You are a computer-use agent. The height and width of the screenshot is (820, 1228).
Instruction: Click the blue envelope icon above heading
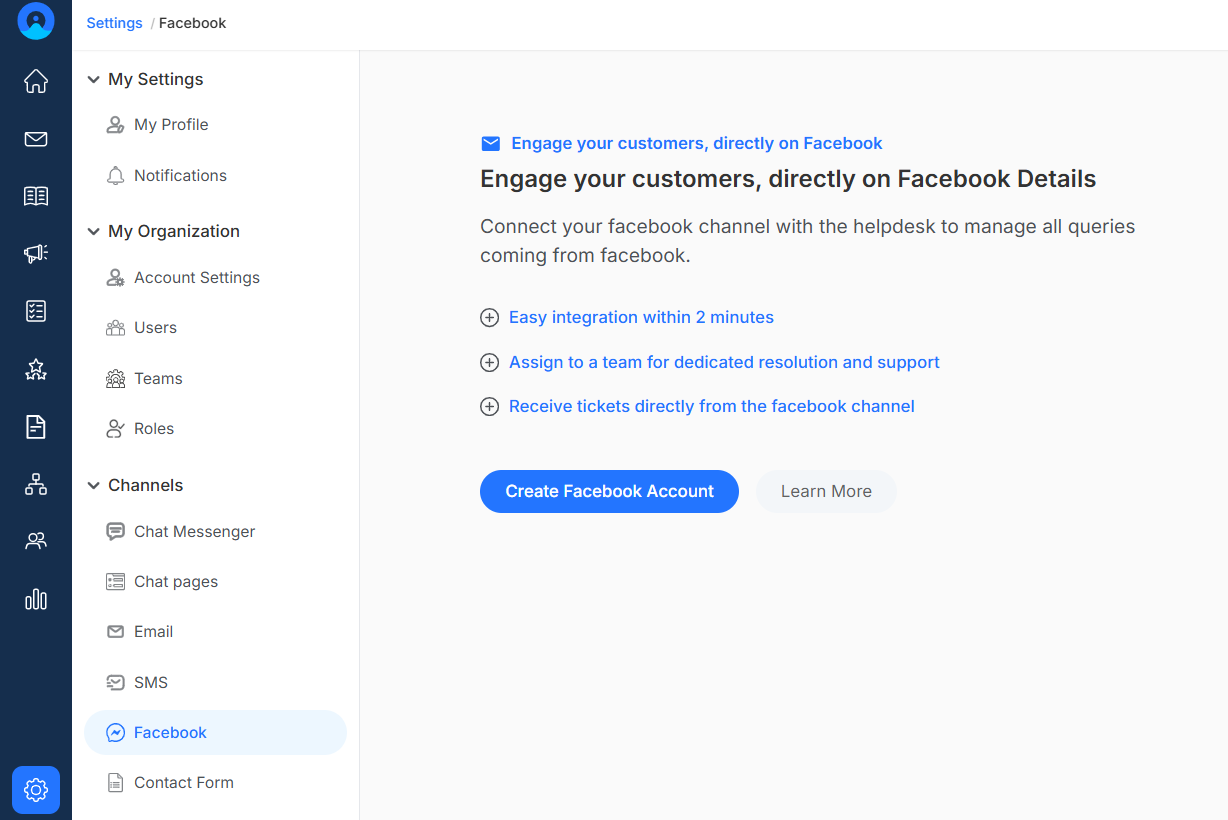[491, 144]
